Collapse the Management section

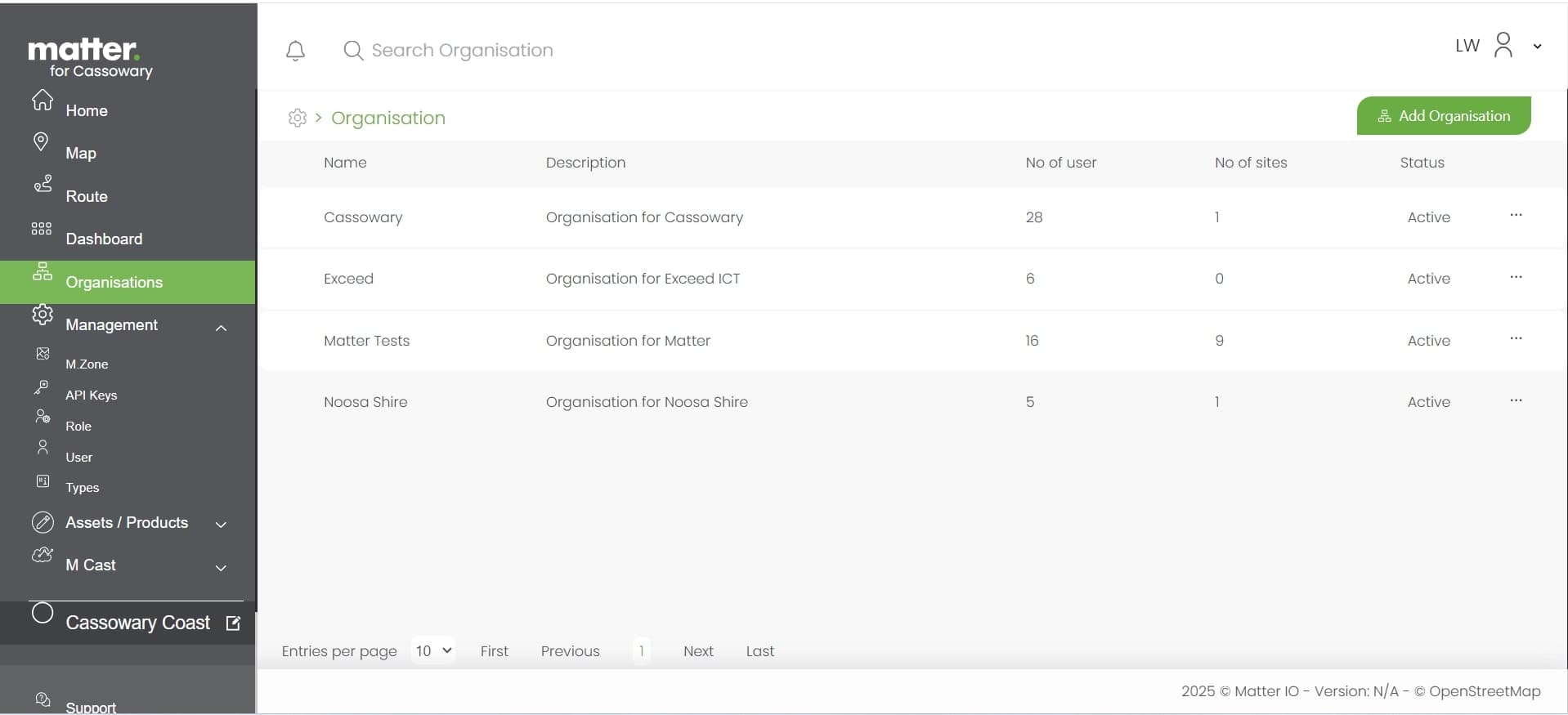point(221,328)
